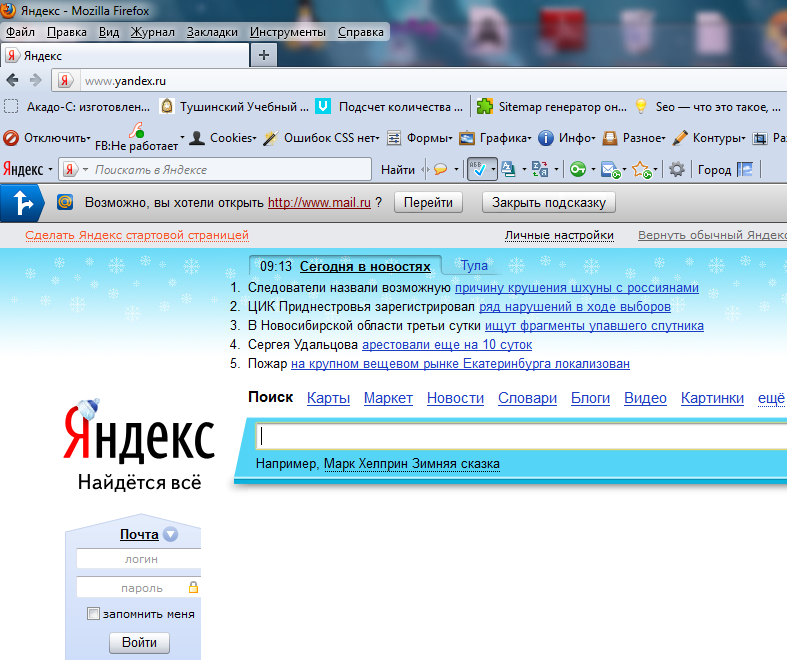Open the Правка menu
The height and width of the screenshot is (660, 787).
(67, 32)
